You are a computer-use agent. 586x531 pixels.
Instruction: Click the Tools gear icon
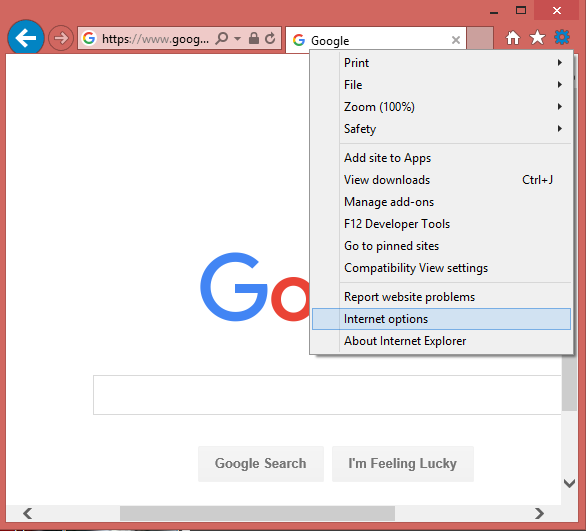[x=562, y=37]
